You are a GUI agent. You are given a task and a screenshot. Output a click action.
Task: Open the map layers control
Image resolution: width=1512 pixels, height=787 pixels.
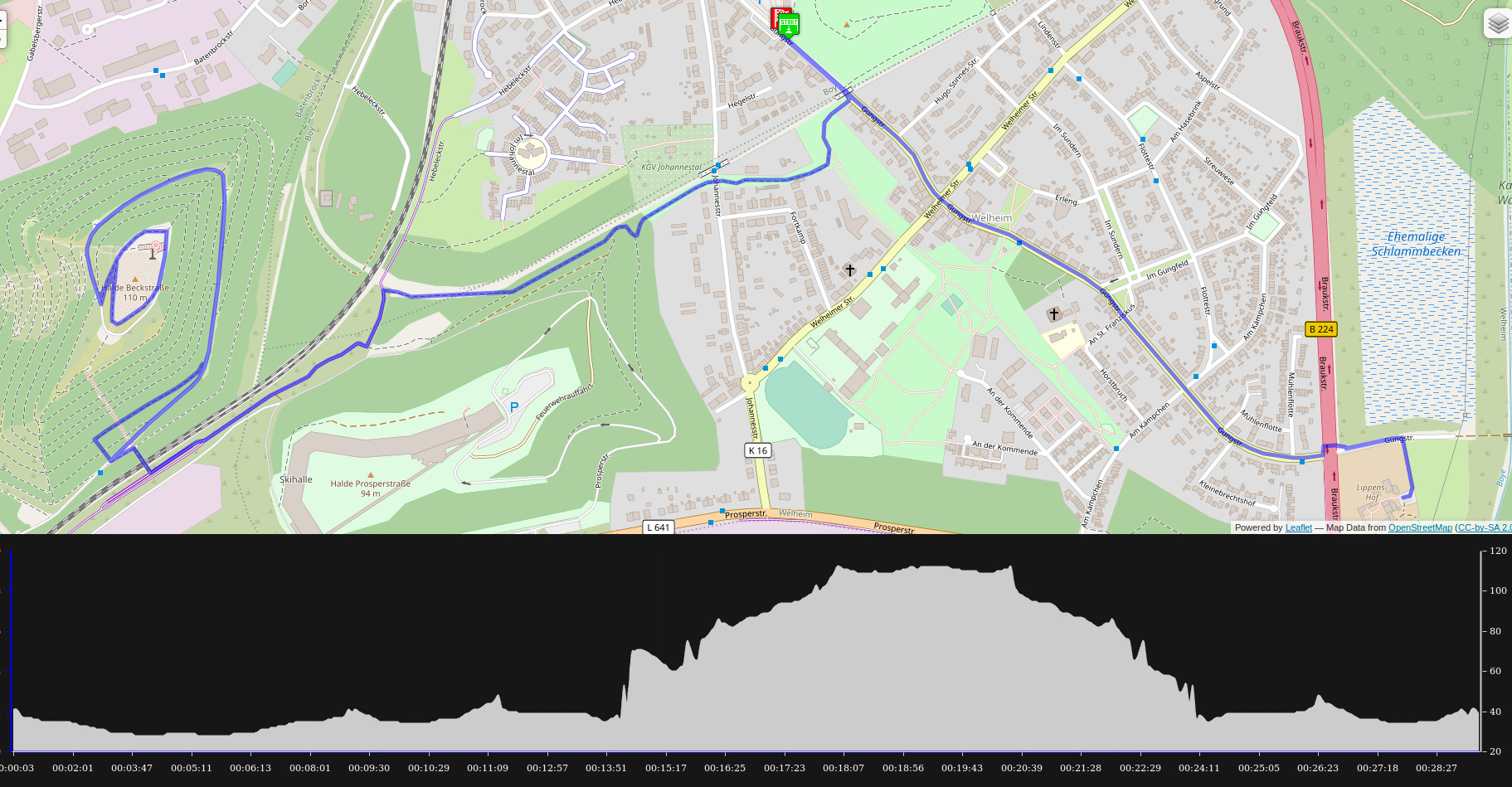[1497, 24]
